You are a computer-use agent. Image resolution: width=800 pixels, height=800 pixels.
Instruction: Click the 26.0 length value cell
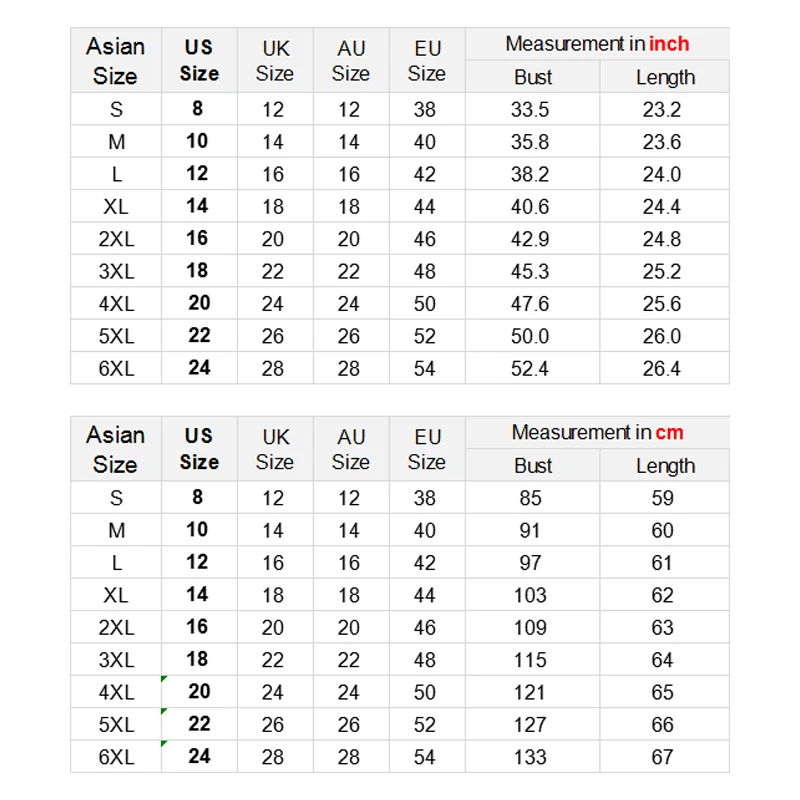pyautogui.click(x=662, y=336)
